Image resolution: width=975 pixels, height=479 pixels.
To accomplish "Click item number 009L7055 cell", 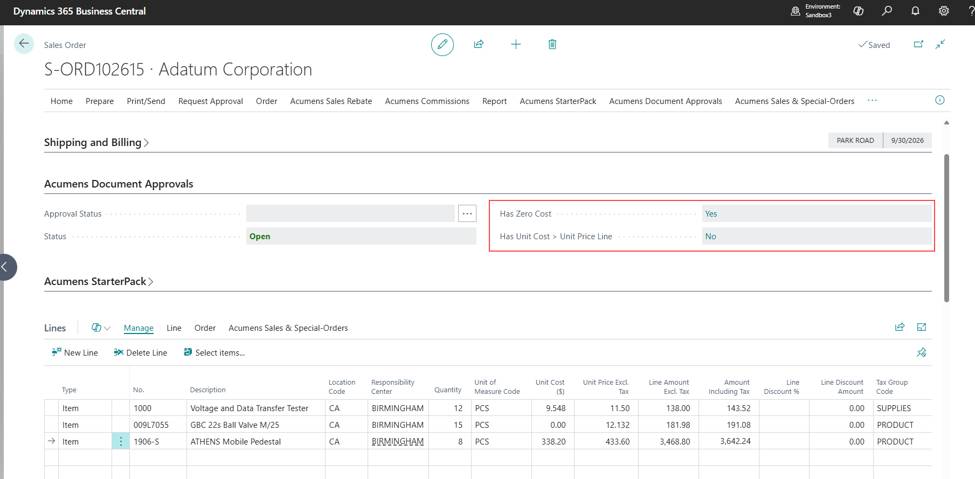I will (158, 425).
